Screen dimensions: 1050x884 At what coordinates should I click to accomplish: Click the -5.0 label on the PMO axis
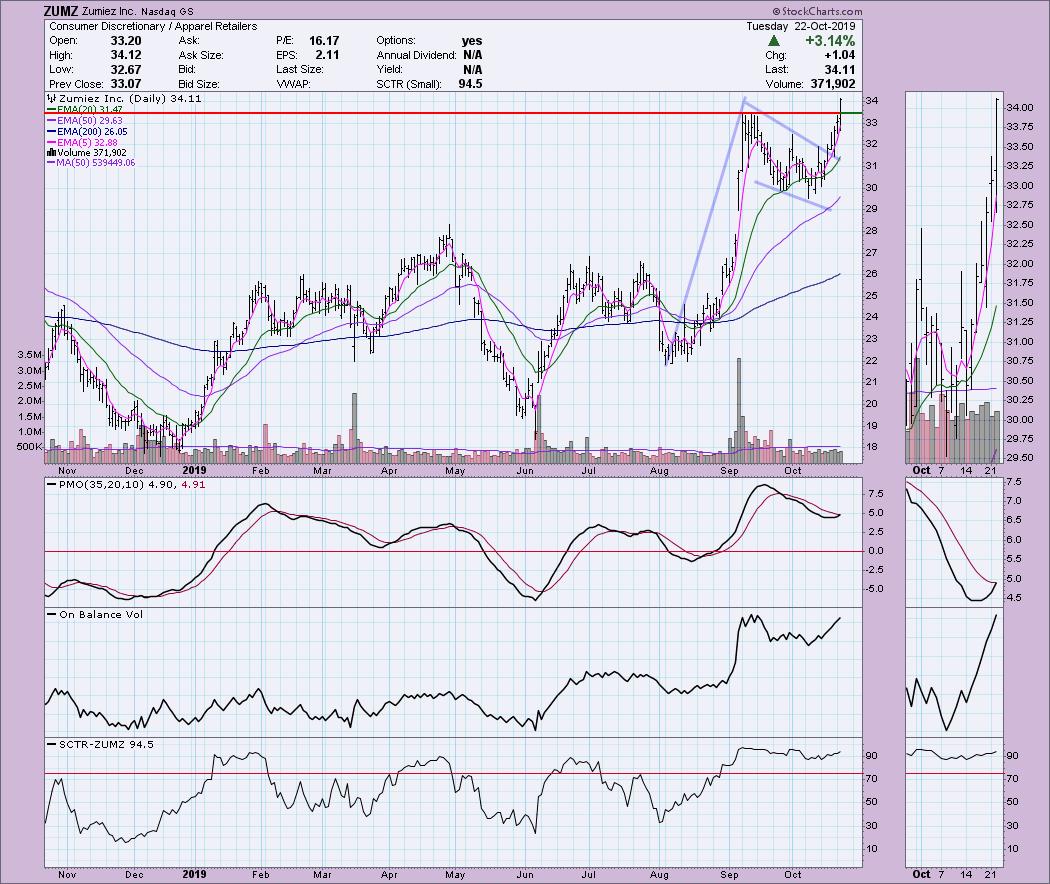pos(875,589)
